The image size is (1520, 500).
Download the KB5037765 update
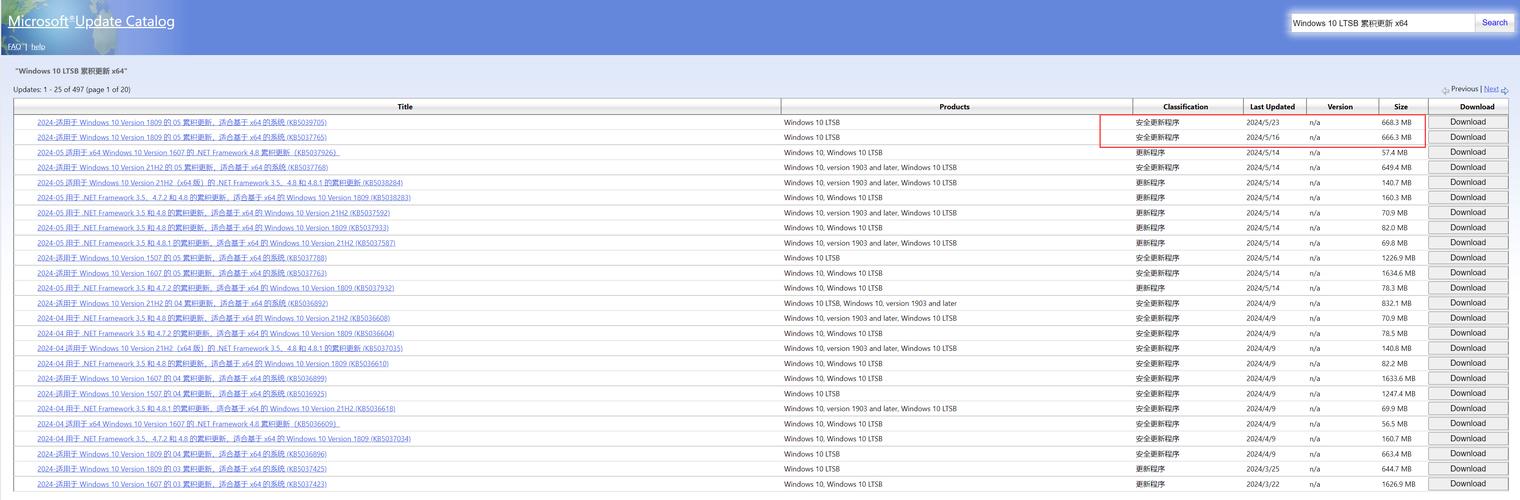coord(1468,137)
